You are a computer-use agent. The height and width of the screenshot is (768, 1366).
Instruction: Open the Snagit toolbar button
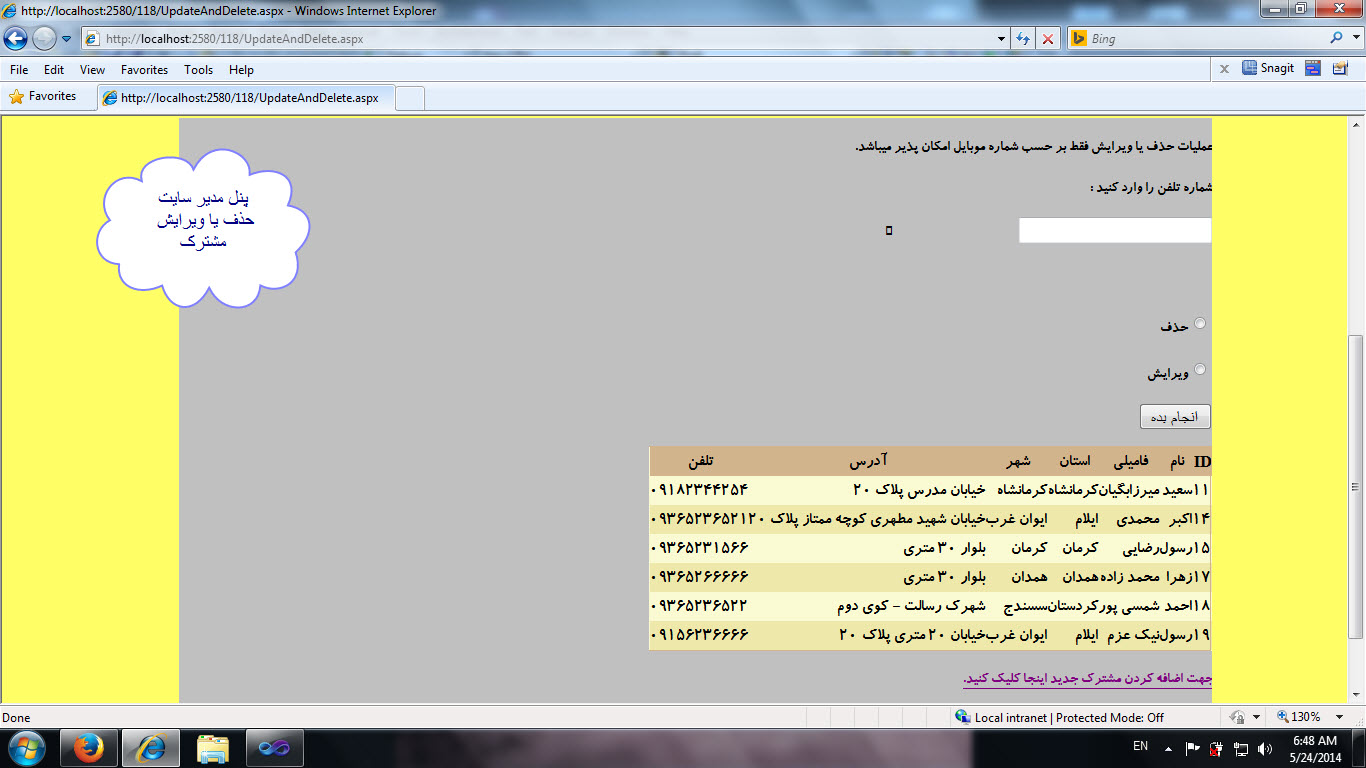point(1268,69)
